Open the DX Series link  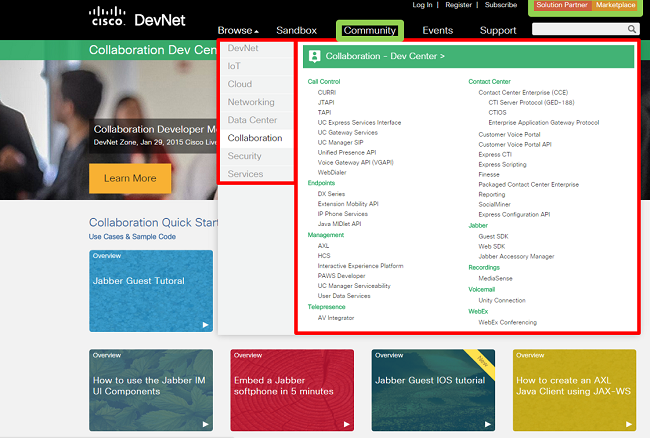[331, 194]
